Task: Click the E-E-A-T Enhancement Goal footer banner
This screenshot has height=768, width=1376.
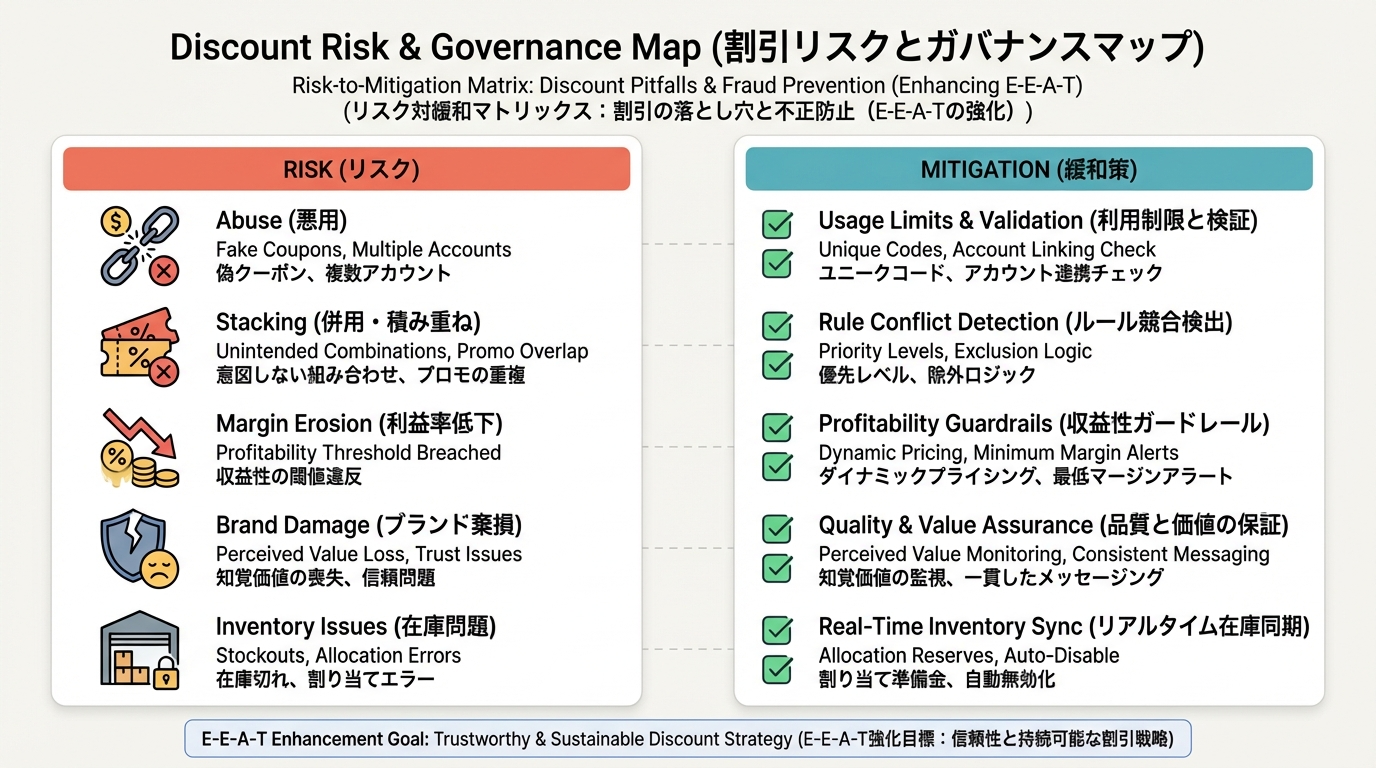Action: [x=688, y=740]
